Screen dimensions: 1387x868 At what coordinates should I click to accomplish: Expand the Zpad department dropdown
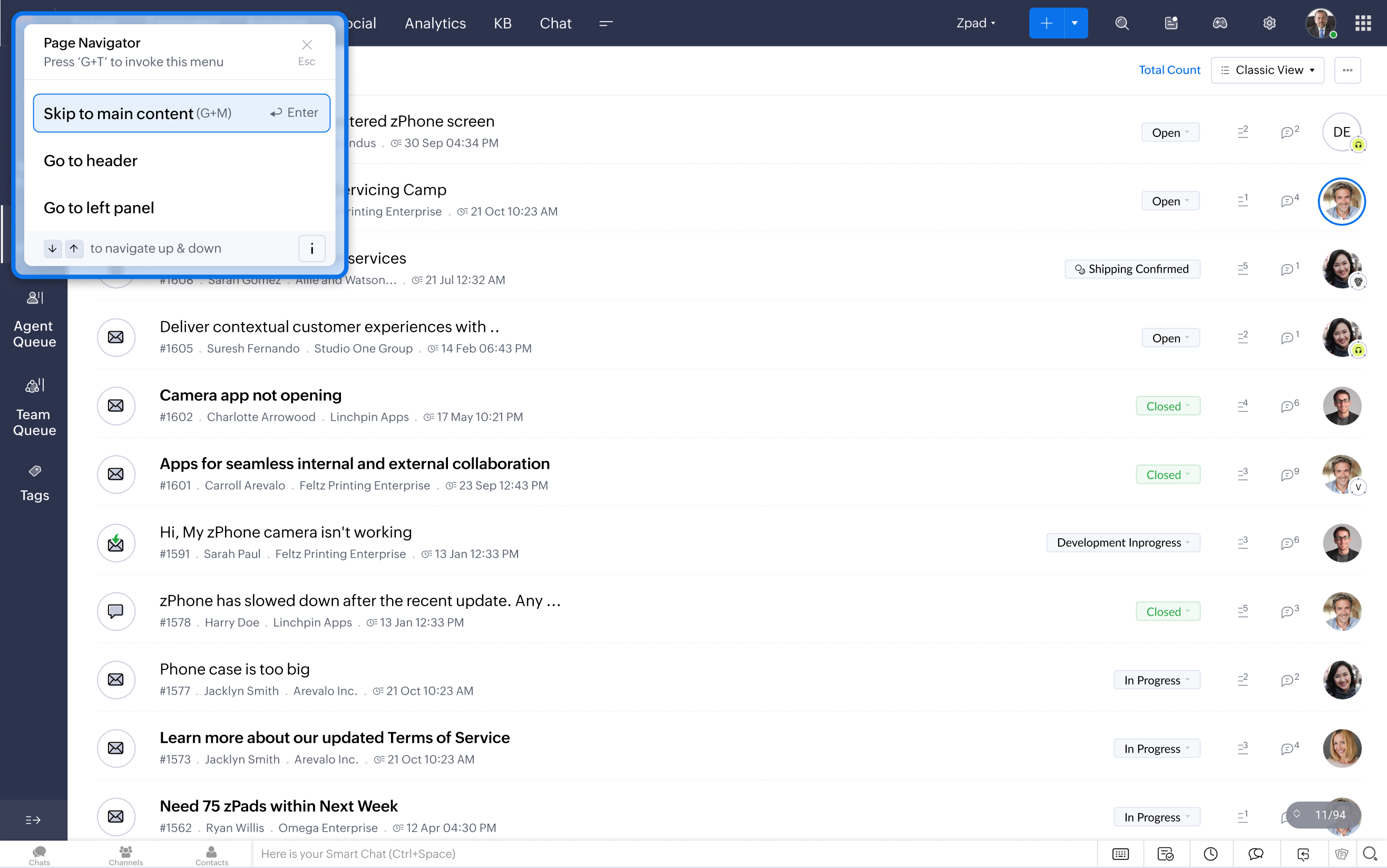(x=976, y=23)
